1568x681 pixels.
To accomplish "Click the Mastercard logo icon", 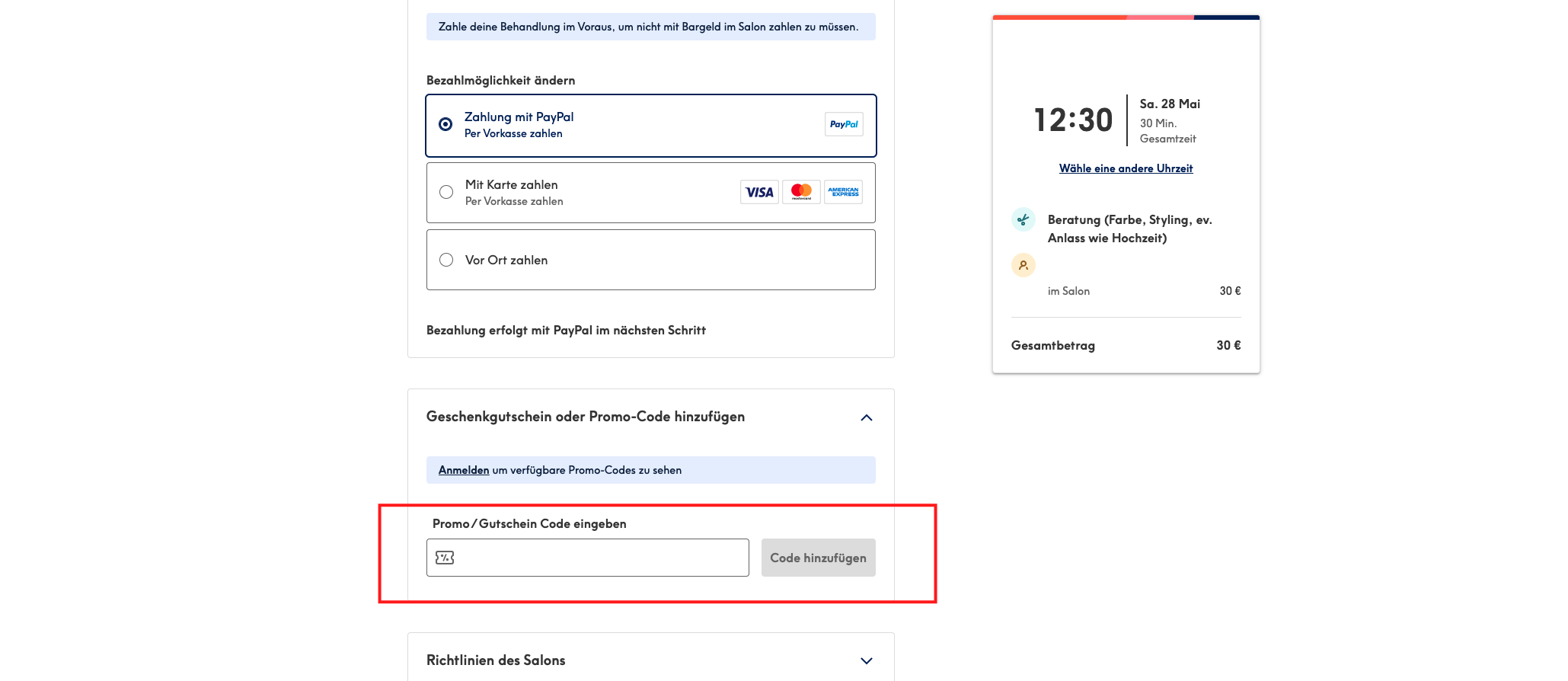I will point(801,192).
